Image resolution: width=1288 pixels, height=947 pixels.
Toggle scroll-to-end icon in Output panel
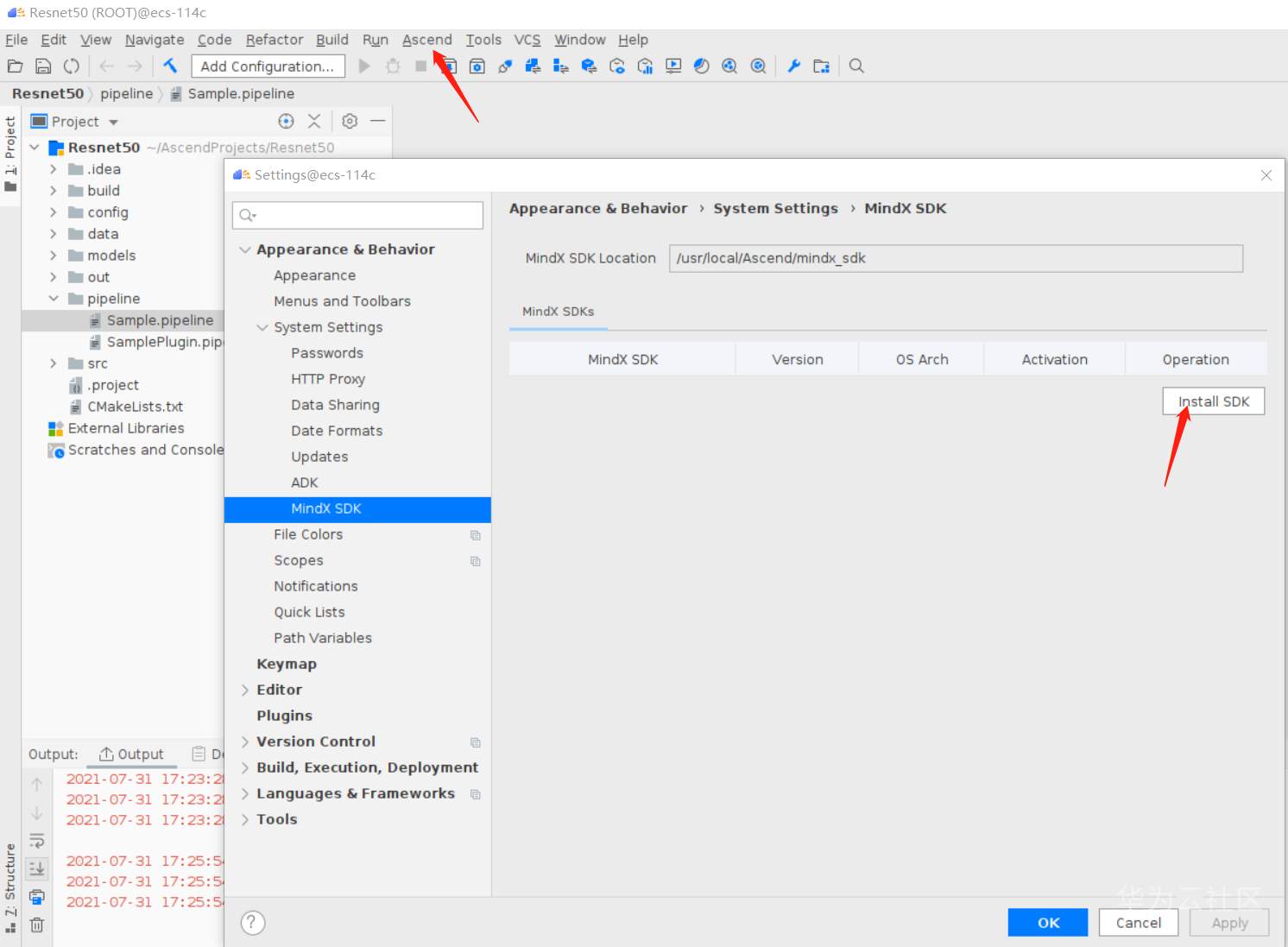pyautogui.click(x=37, y=869)
